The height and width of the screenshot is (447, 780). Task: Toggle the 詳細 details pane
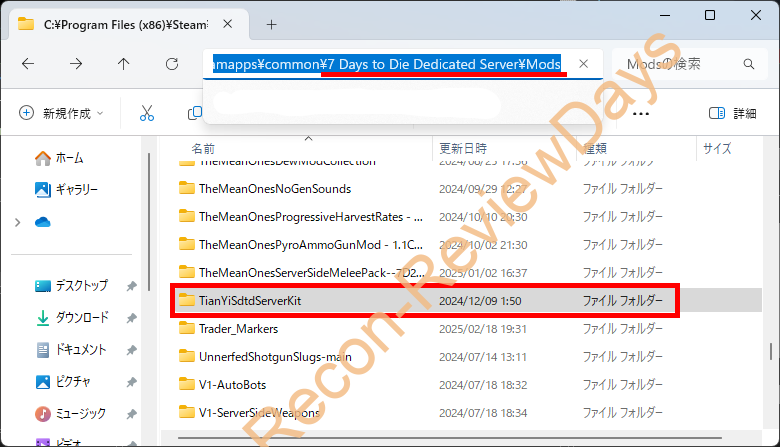(732, 113)
